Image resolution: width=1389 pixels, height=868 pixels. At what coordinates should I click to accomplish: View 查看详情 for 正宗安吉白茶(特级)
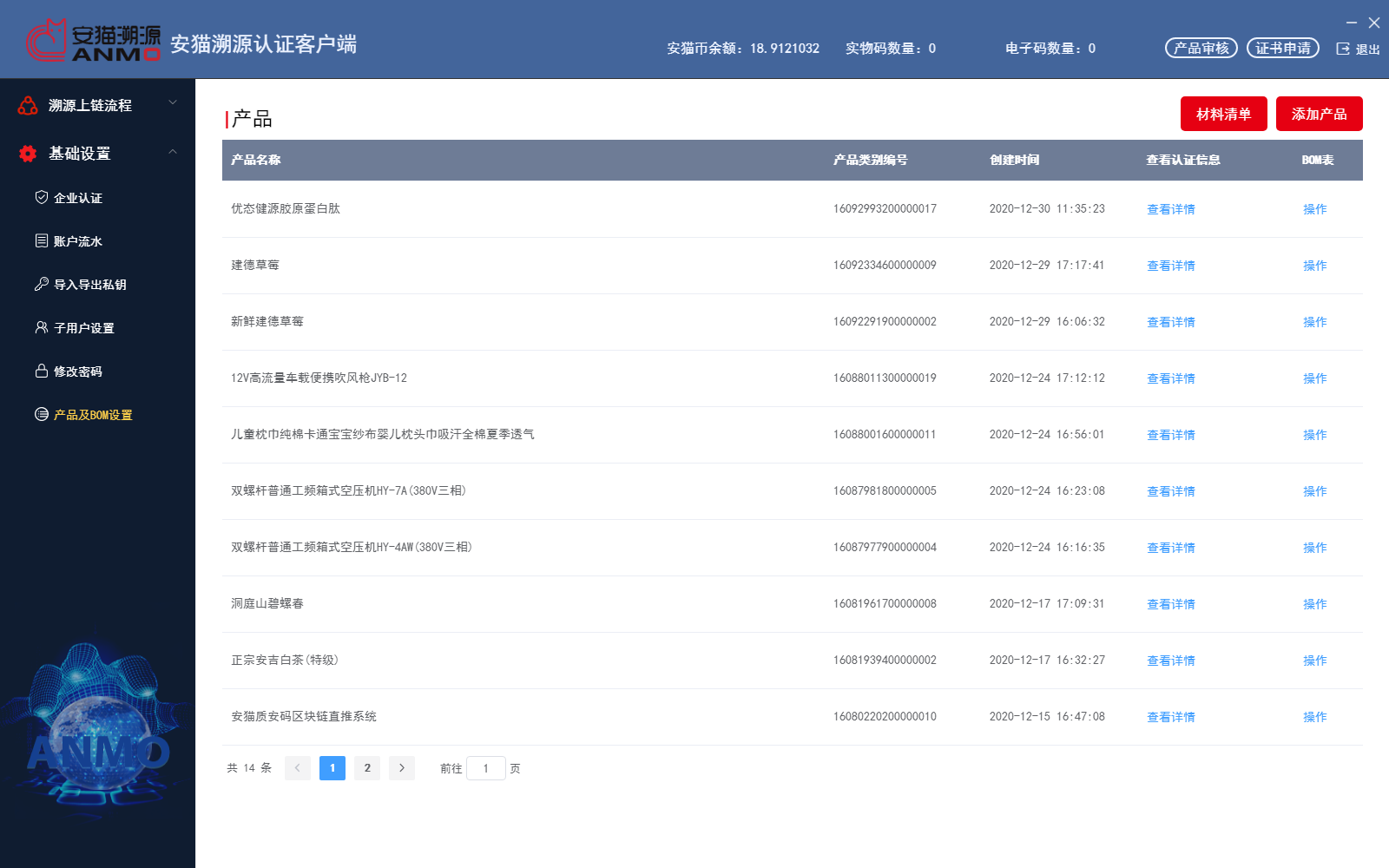click(x=1171, y=661)
